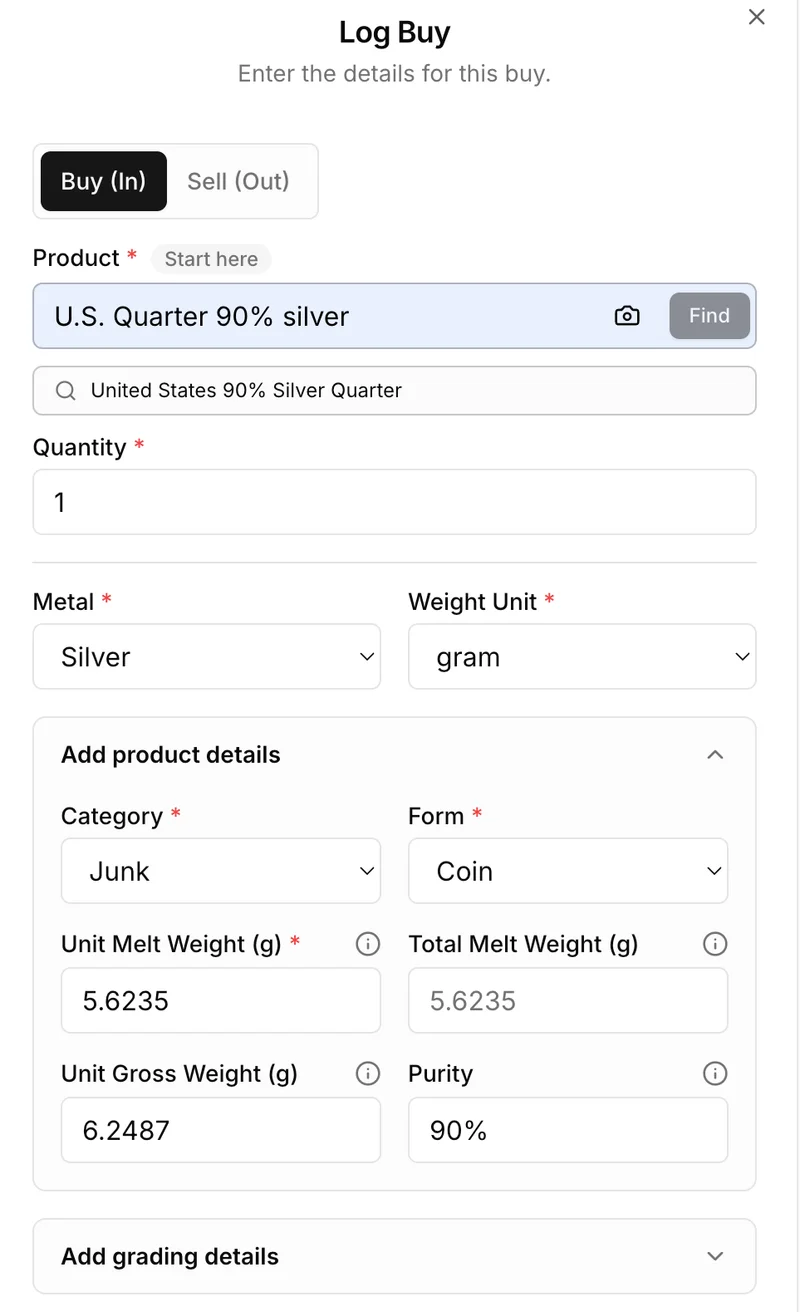Open the Category dropdown showing Junk
Viewport: 800px width, 1312px height.
[221, 871]
